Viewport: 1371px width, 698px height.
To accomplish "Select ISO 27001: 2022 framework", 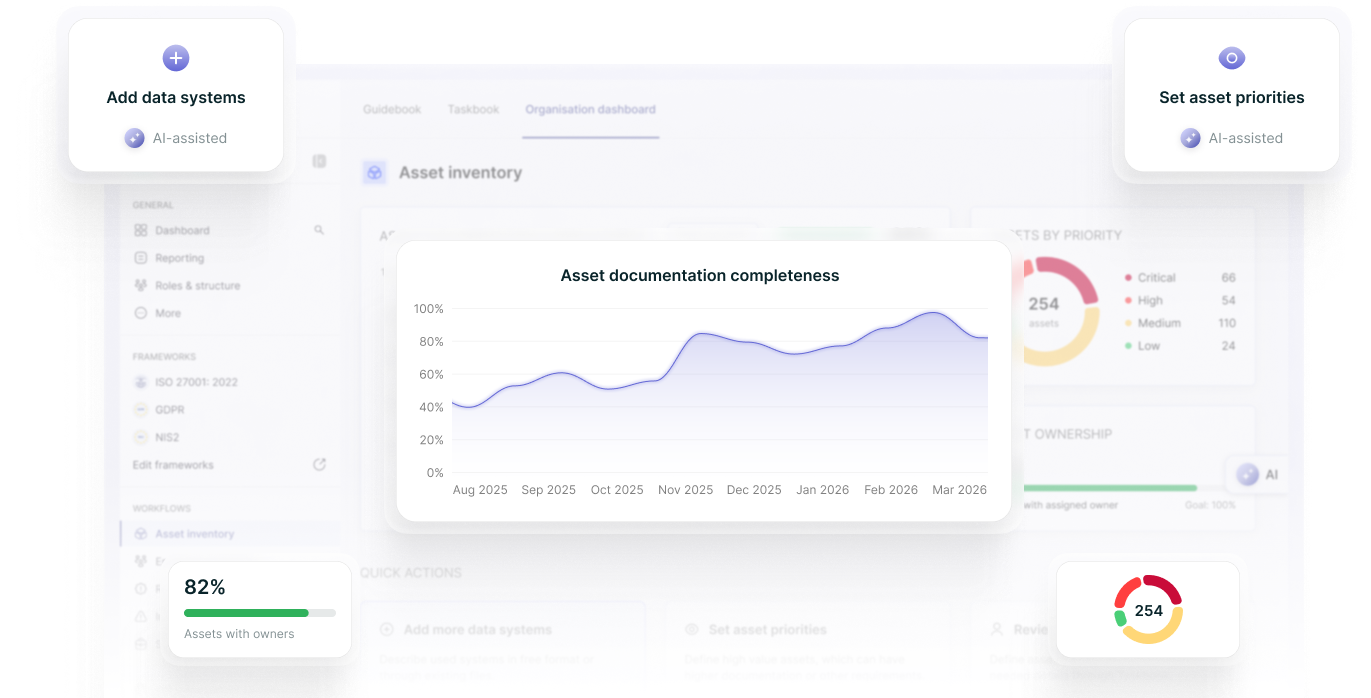I will click(196, 382).
